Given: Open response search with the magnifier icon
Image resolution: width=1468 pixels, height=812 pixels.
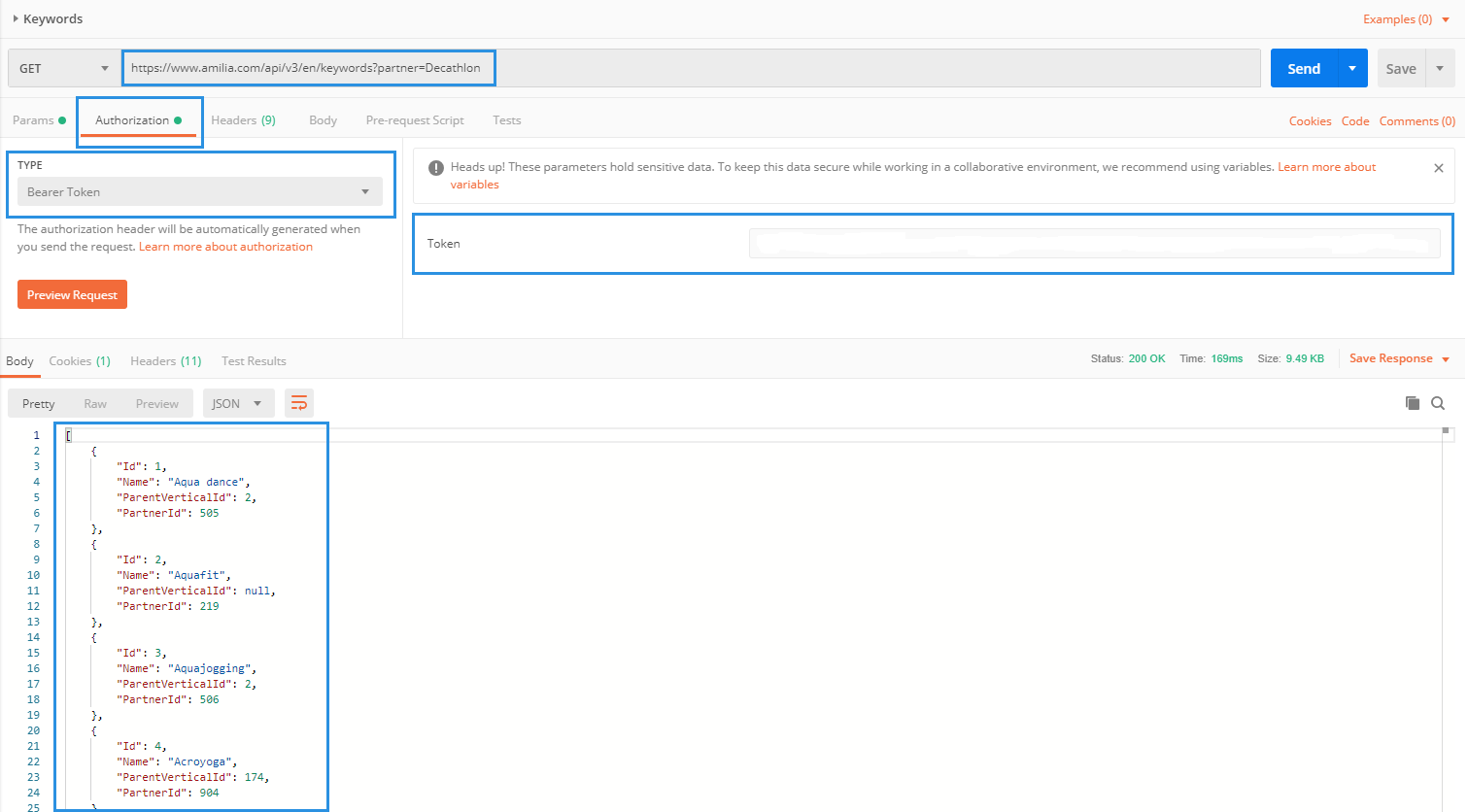Looking at the screenshot, I should pos(1438,403).
